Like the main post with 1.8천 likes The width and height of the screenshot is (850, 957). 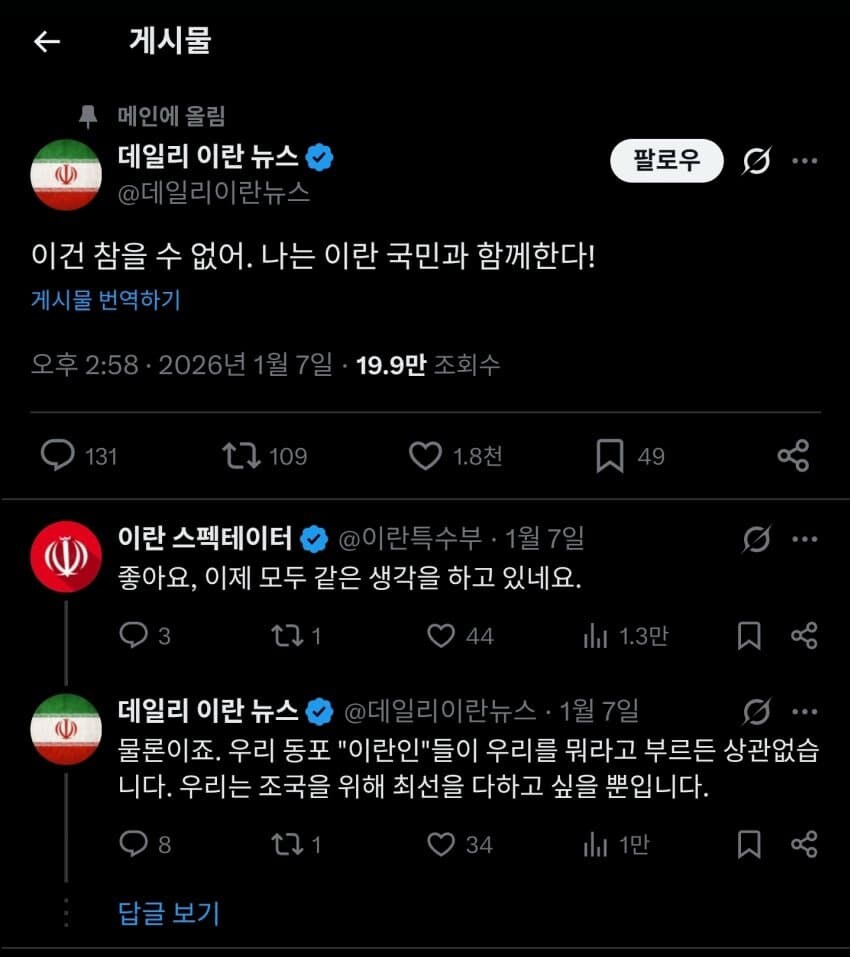click(425, 456)
